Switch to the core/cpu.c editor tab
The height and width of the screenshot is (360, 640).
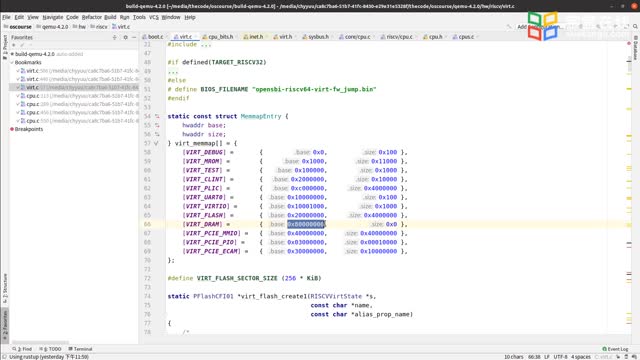coord(357,37)
